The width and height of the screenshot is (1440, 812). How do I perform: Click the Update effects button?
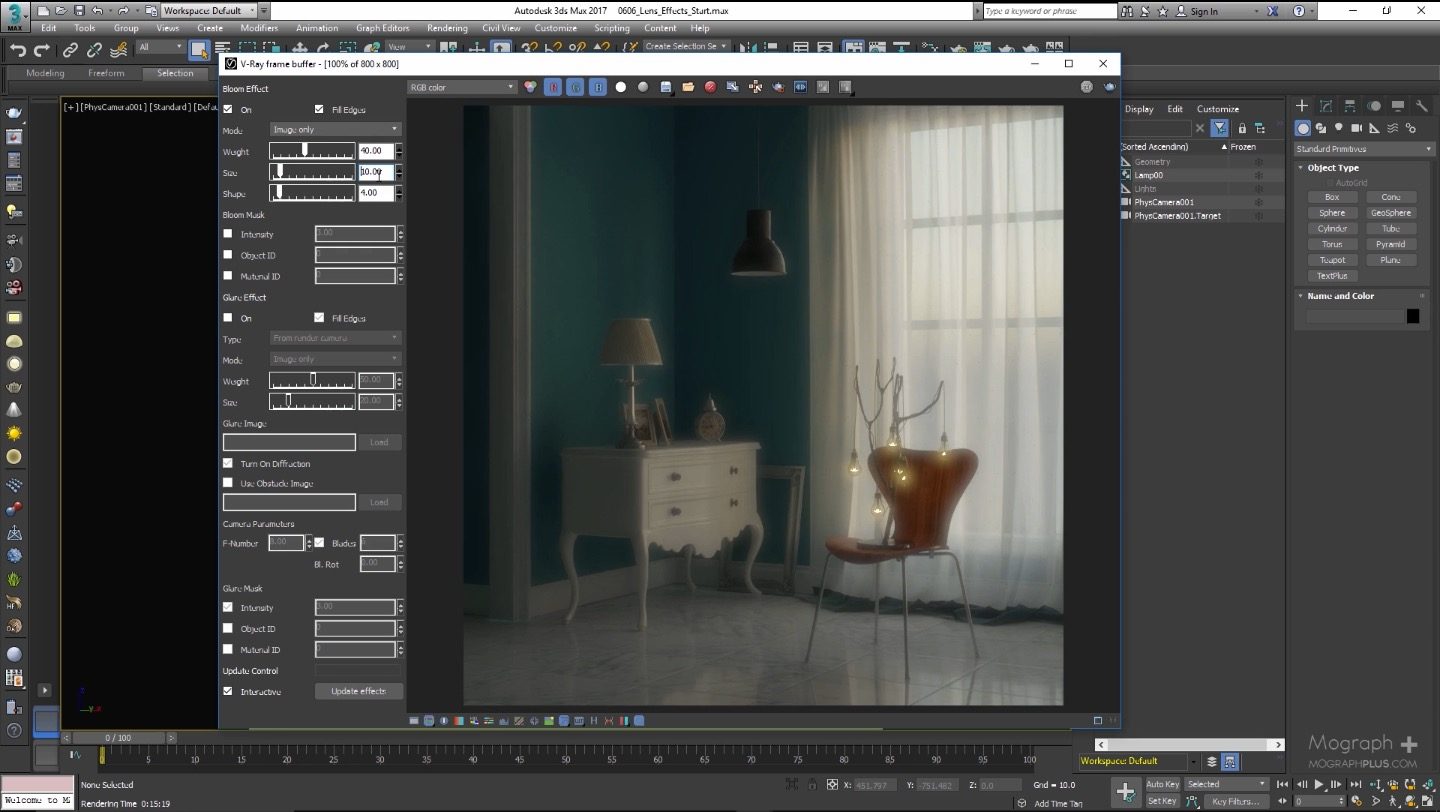tap(358, 691)
